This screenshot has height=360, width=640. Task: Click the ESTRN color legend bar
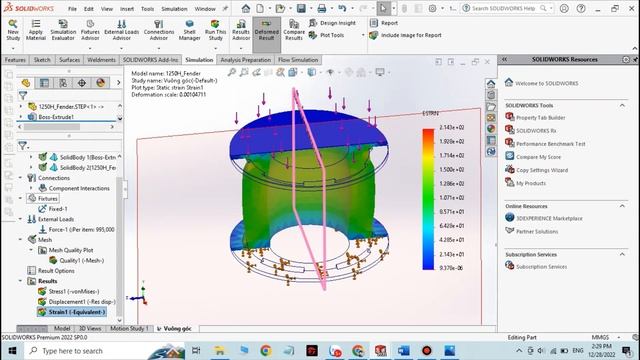pyautogui.click(x=428, y=199)
